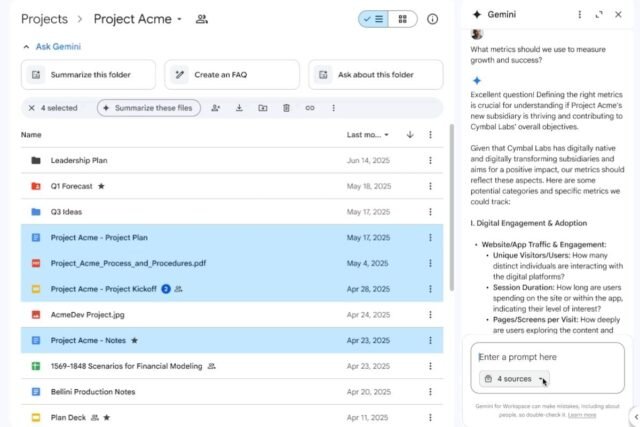Open list header more options menu
This screenshot has height=427, width=640.
[x=430, y=134]
